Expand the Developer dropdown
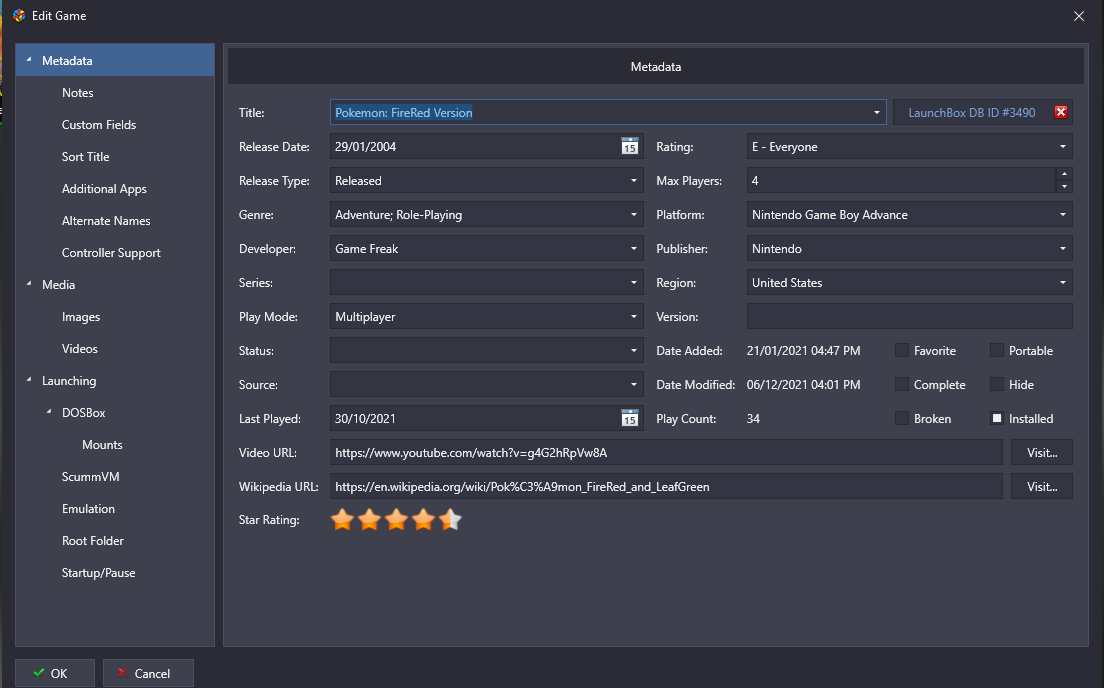Image resolution: width=1104 pixels, height=688 pixels. point(634,249)
